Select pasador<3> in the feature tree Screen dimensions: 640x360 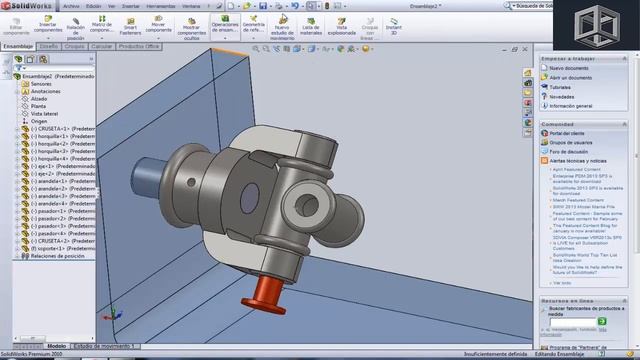(58, 226)
